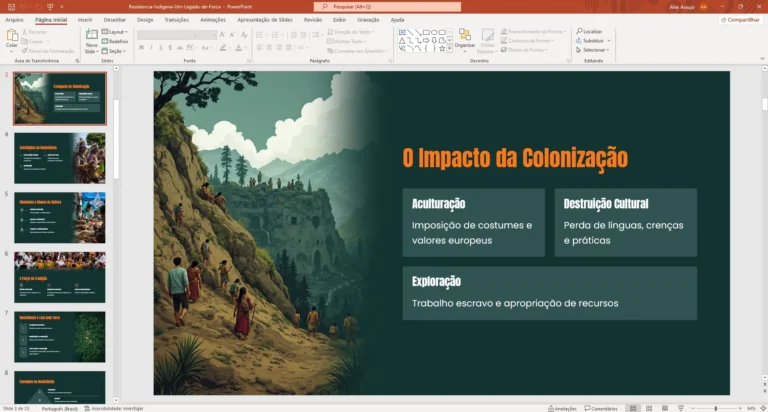Open the Layout dropdown
The height and width of the screenshot is (412, 768).
(115, 32)
